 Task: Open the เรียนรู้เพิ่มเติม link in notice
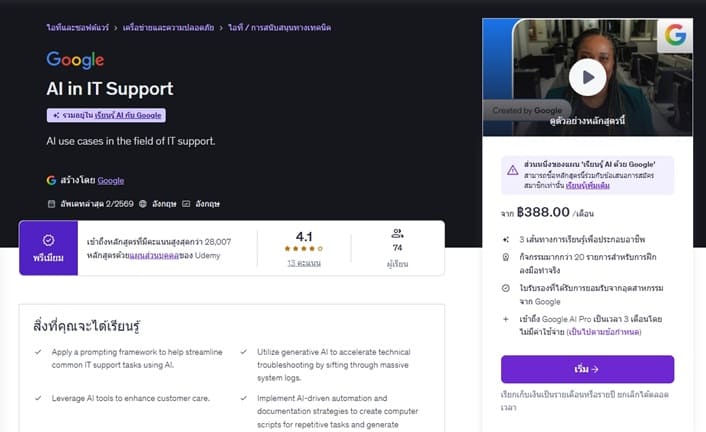point(588,186)
